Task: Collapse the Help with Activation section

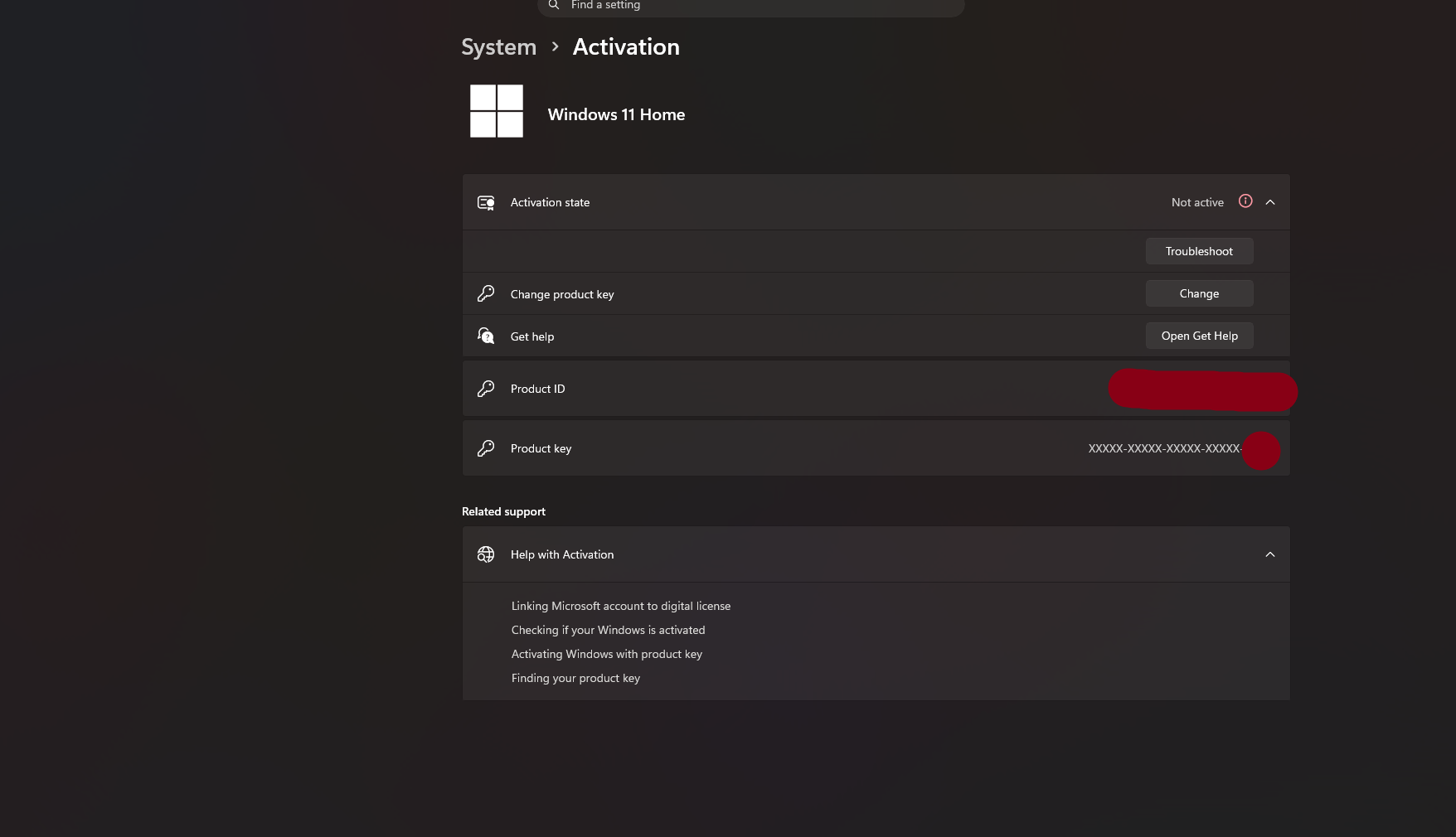Action: click(1270, 554)
